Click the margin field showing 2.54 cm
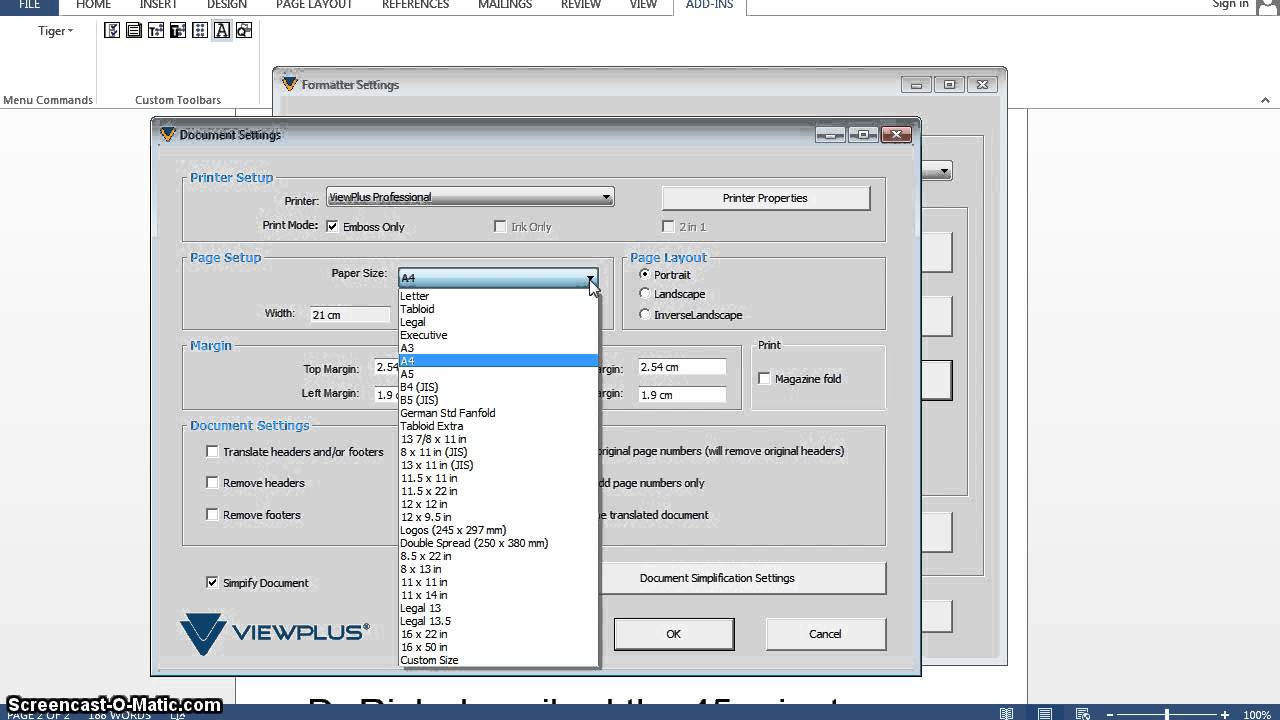 pos(681,367)
